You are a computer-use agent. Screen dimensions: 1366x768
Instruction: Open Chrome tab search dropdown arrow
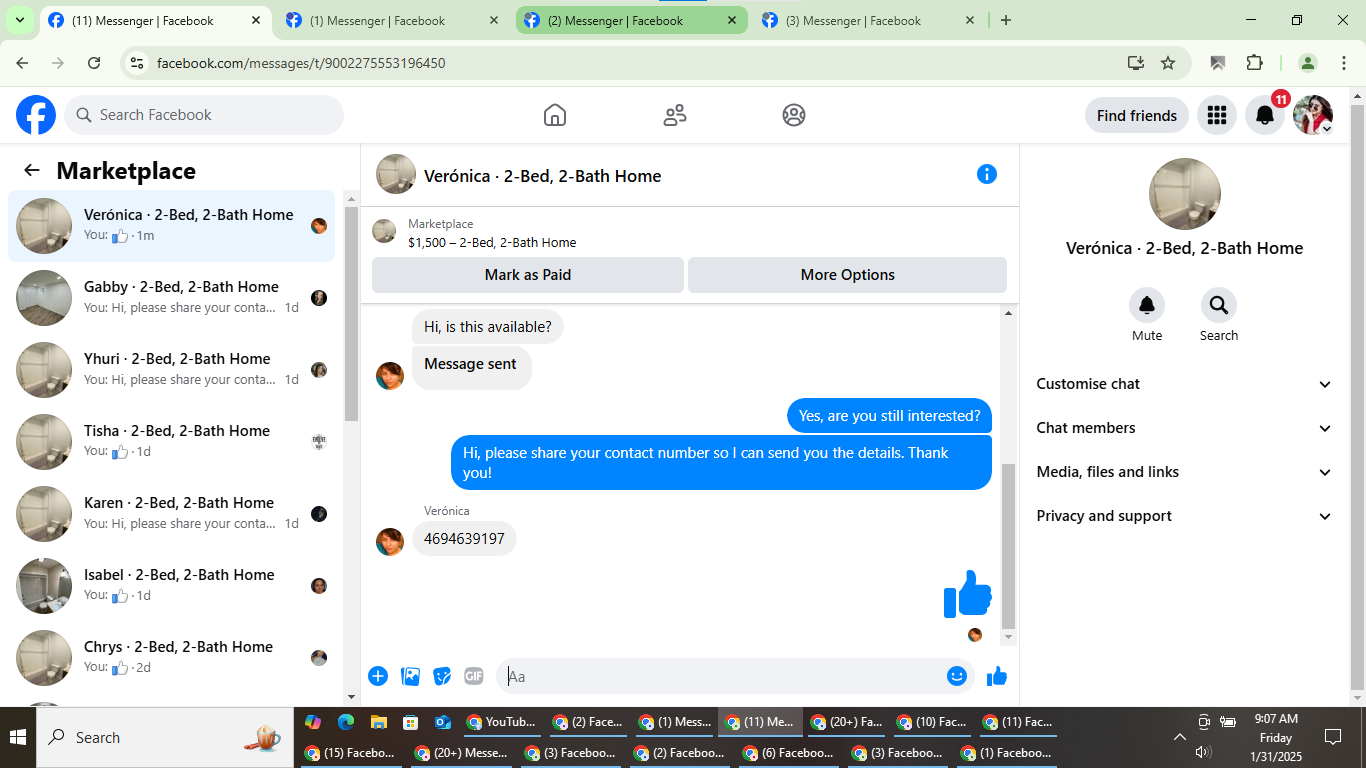point(19,20)
